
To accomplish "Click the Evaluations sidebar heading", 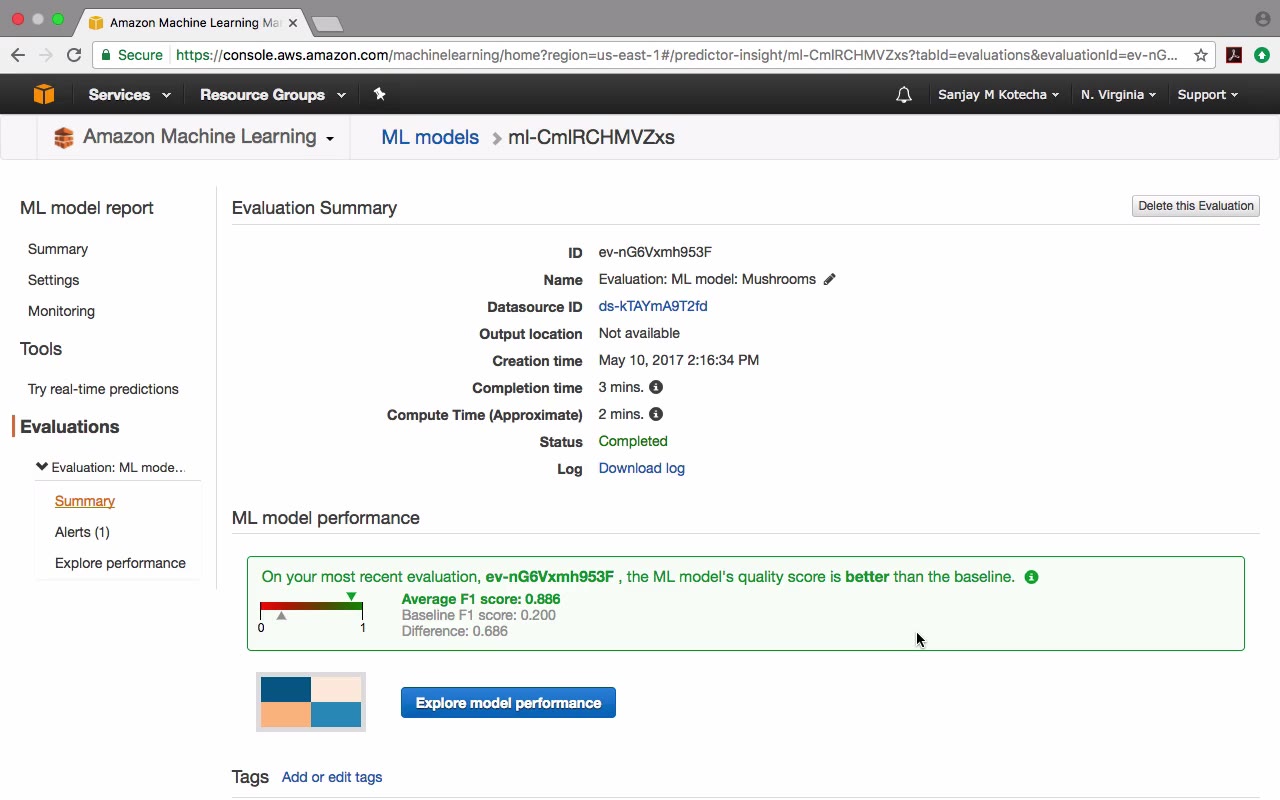I will (69, 427).
